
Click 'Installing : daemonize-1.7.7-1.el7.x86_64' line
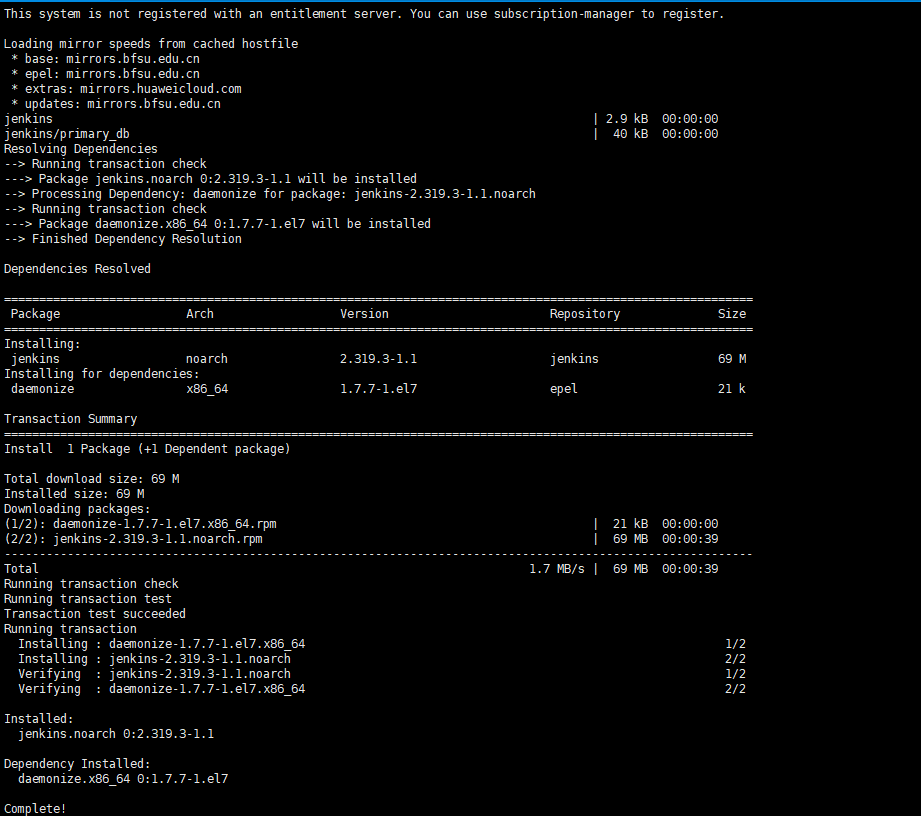coord(162,644)
